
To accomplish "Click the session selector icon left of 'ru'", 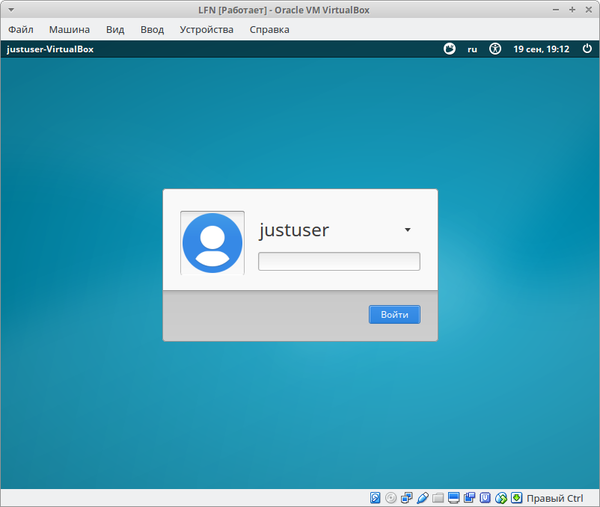I will [450, 48].
